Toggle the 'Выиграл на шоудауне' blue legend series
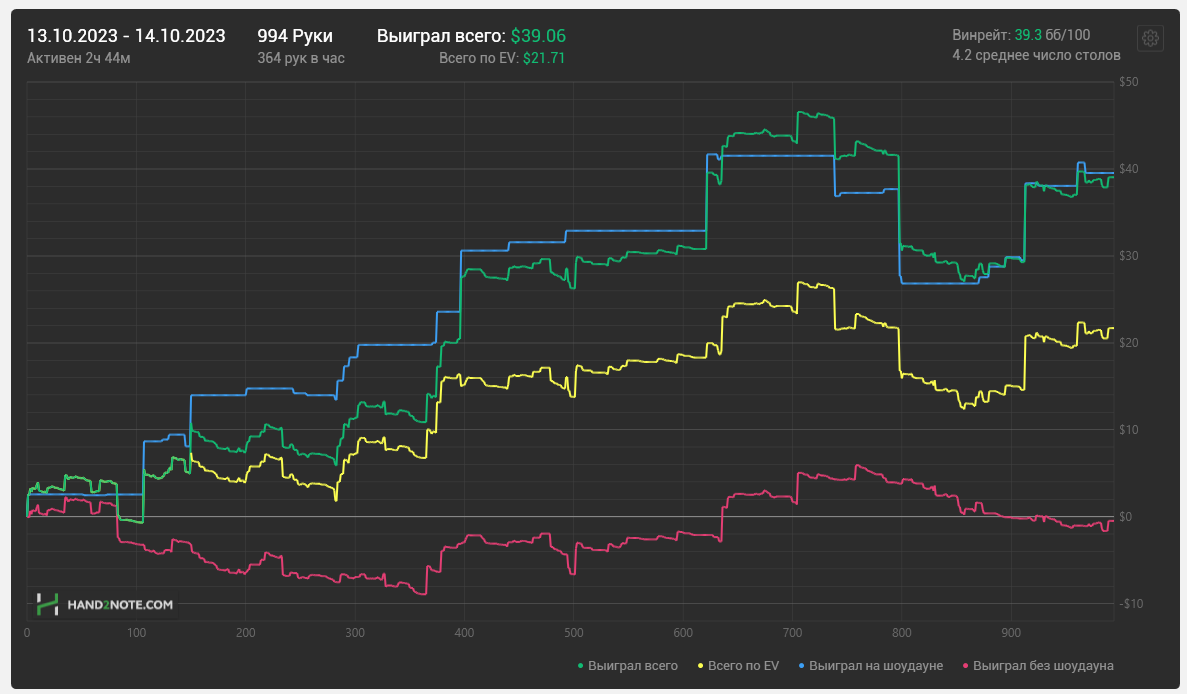The height and width of the screenshot is (694, 1187). click(x=871, y=666)
